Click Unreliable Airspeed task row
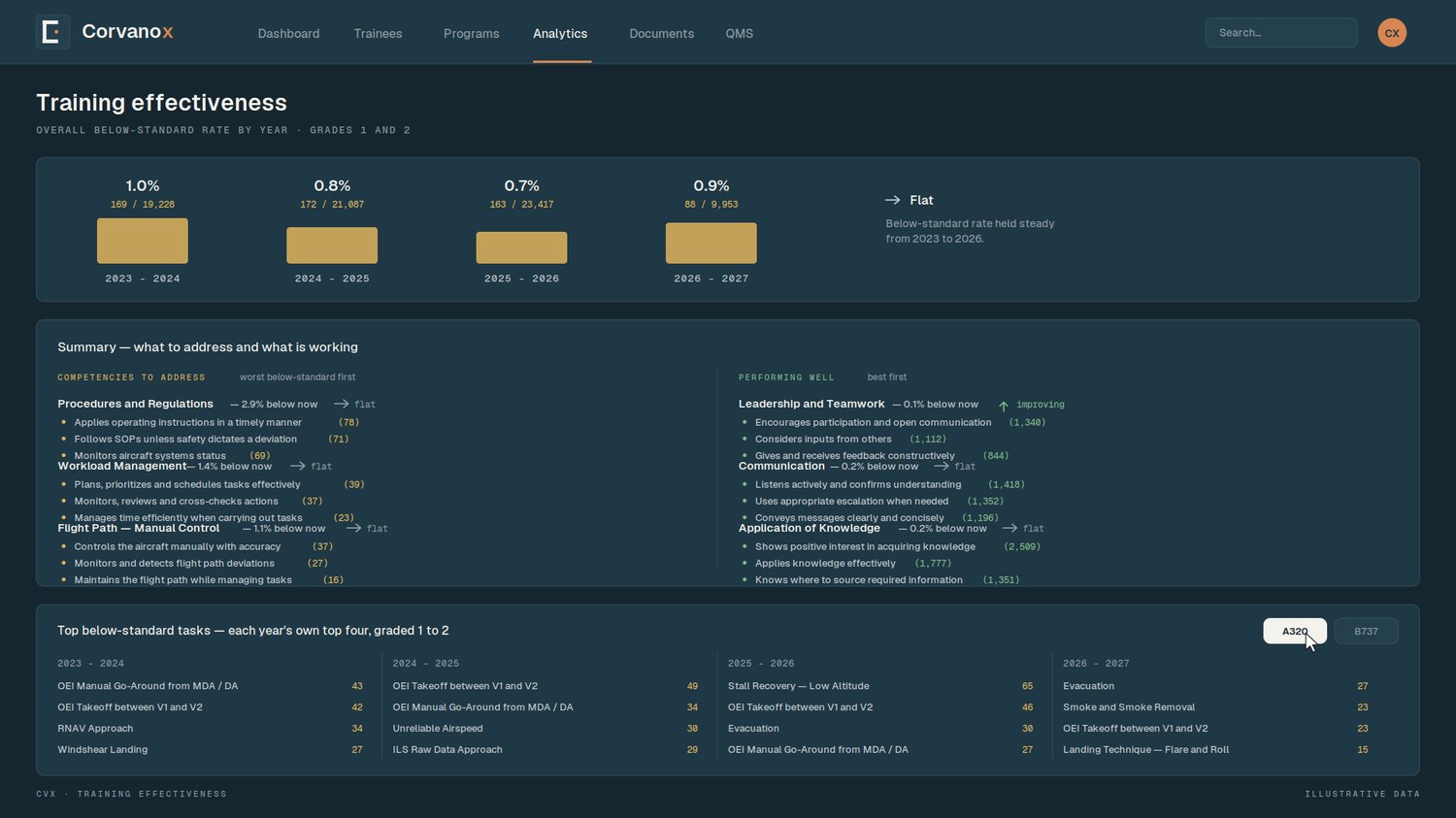The height and width of the screenshot is (818, 1456). (x=545, y=729)
